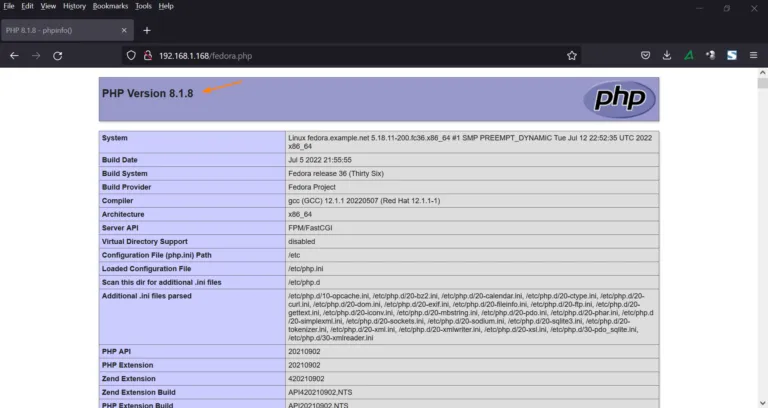Open the Save to Pocket icon
The height and width of the screenshot is (408, 768).
(646, 55)
